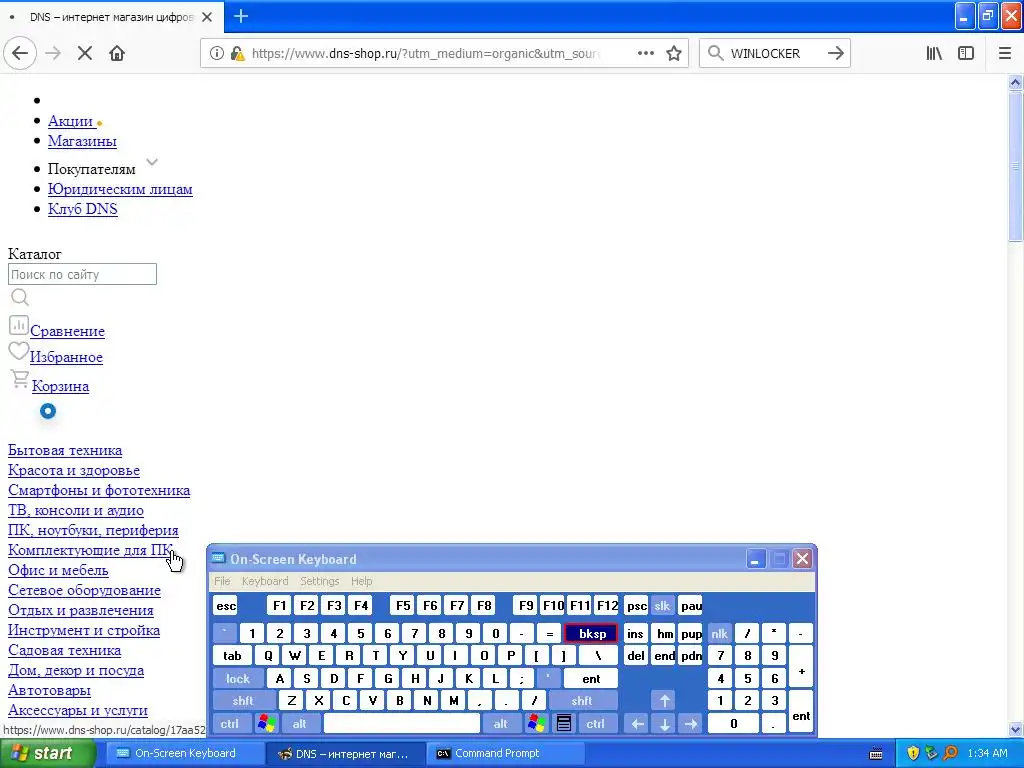Hit the space bar on keyboard
Viewport: 1024px width, 768px height.
tap(402, 723)
